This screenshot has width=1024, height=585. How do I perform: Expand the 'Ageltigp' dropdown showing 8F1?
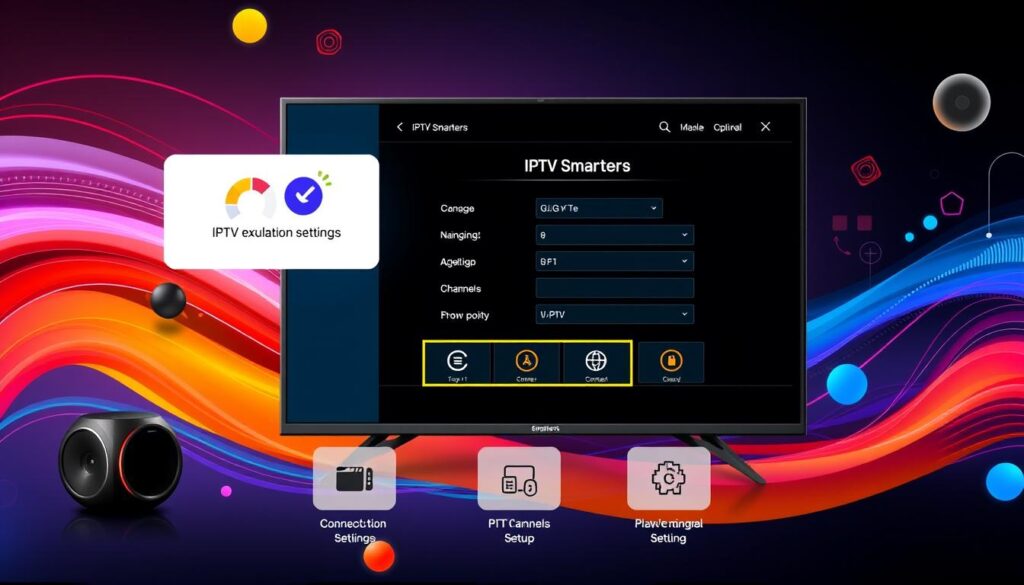(x=615, y=262)
